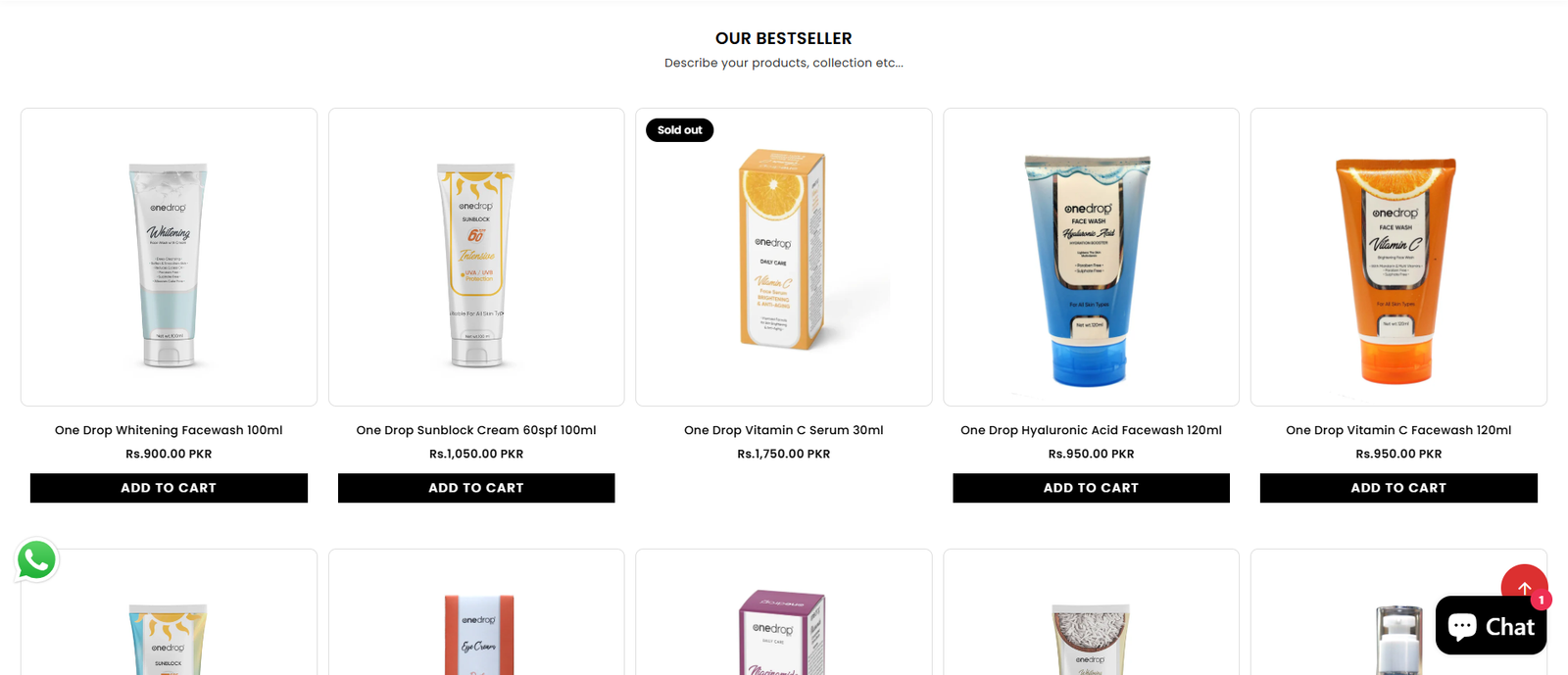This screenshot has height=675, width=1568.
Task: Open One Drop Vitamin C Facewash 120ml link
Action: coord(1398,430)
